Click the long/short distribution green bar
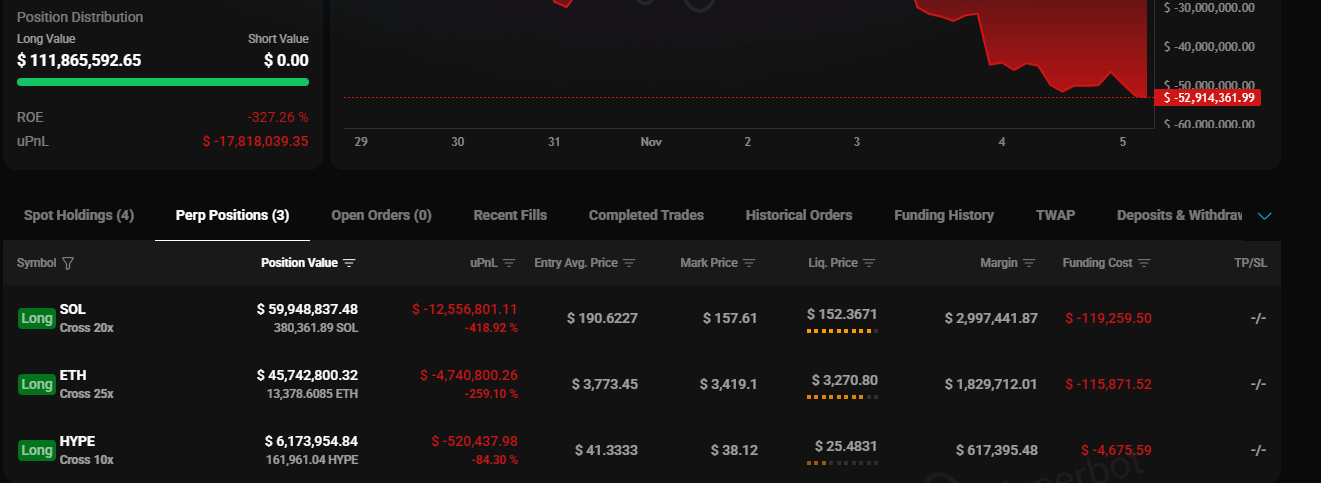The width and height of the screenshot is (1321, 483). (163, 82)
